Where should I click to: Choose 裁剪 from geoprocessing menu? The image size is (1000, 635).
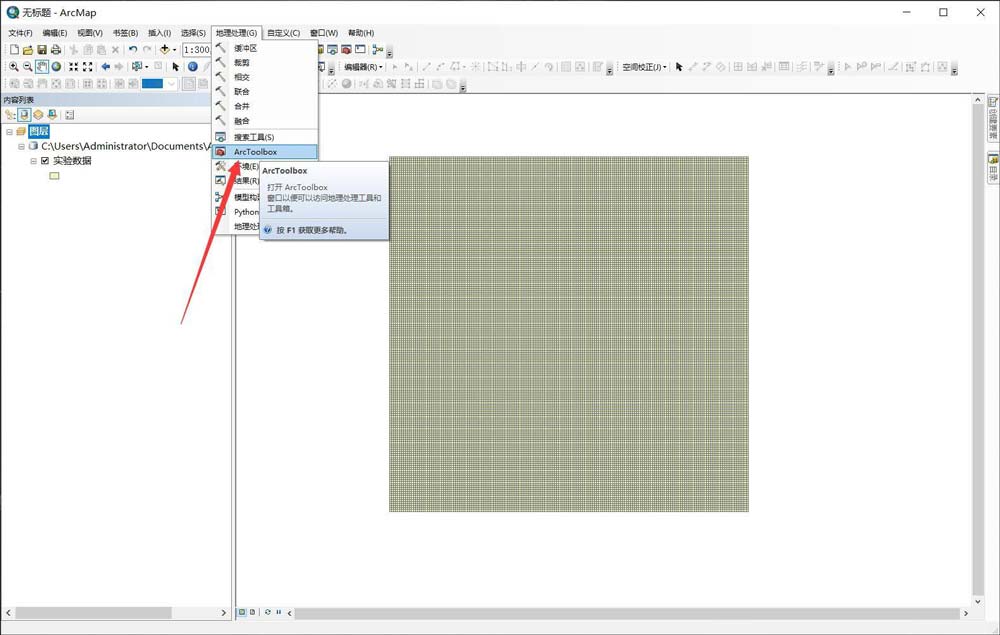pyautogui.click(x=265, y=62)
